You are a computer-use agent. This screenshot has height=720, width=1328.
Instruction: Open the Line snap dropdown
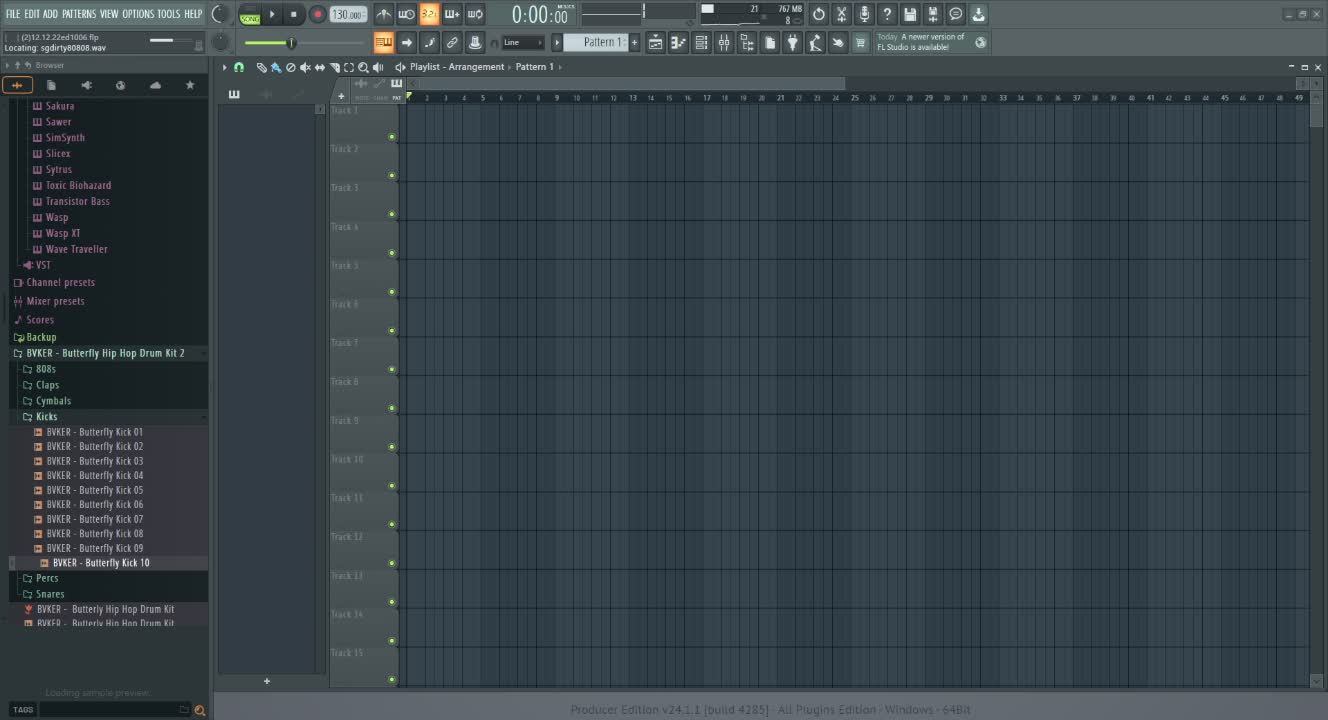point(523,42)
